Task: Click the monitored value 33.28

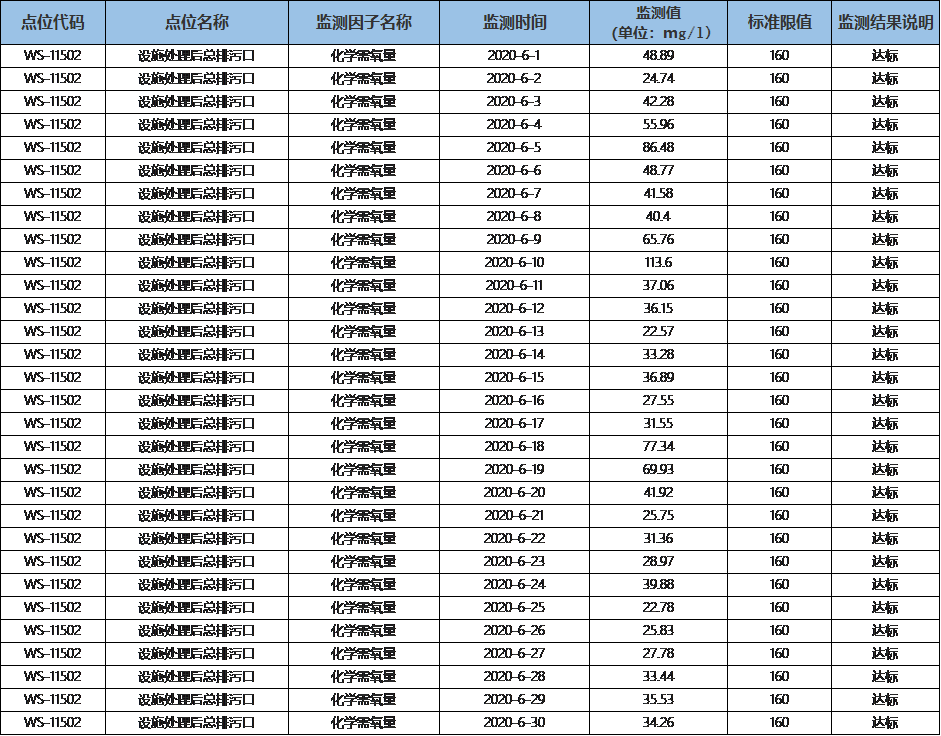Action: [658, 355]
